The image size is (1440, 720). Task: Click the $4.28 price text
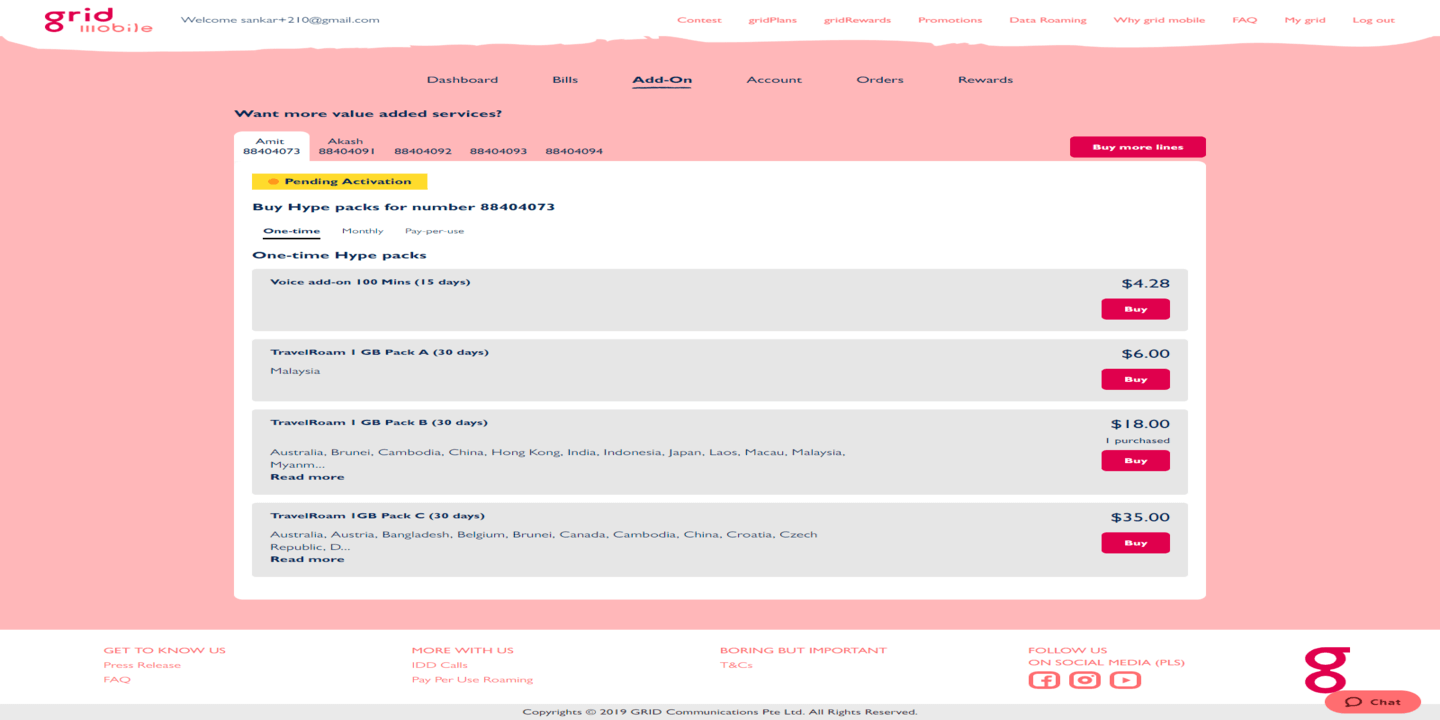[x=1145, y=284]
